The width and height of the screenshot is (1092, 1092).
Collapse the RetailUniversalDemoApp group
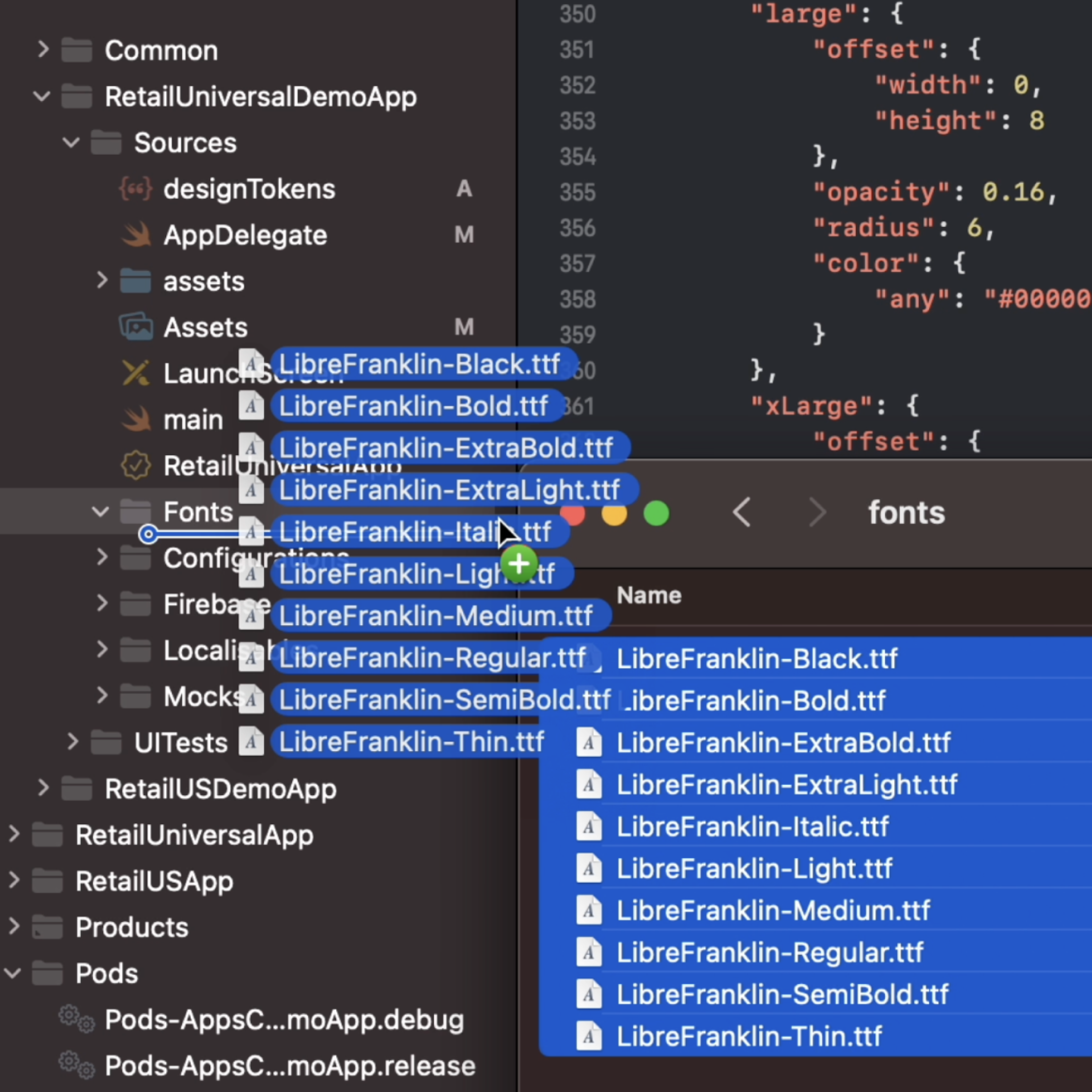point(41,96)
